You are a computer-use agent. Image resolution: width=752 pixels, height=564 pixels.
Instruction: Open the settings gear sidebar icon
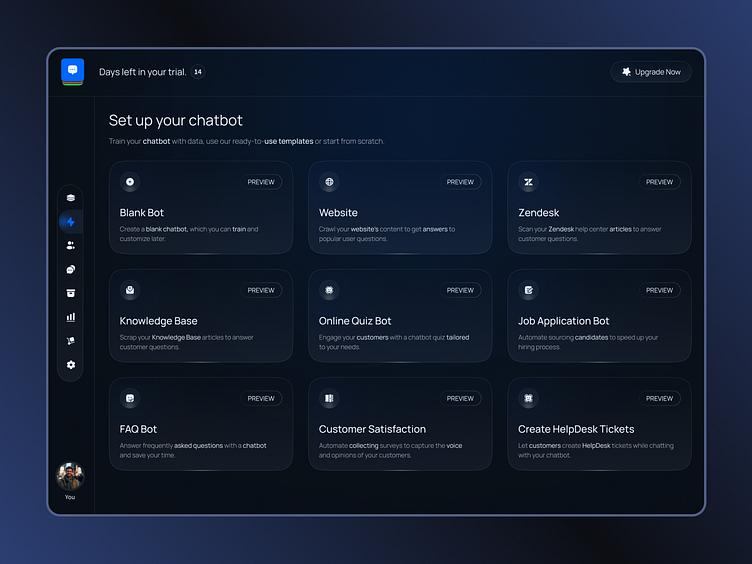[71, 365]
